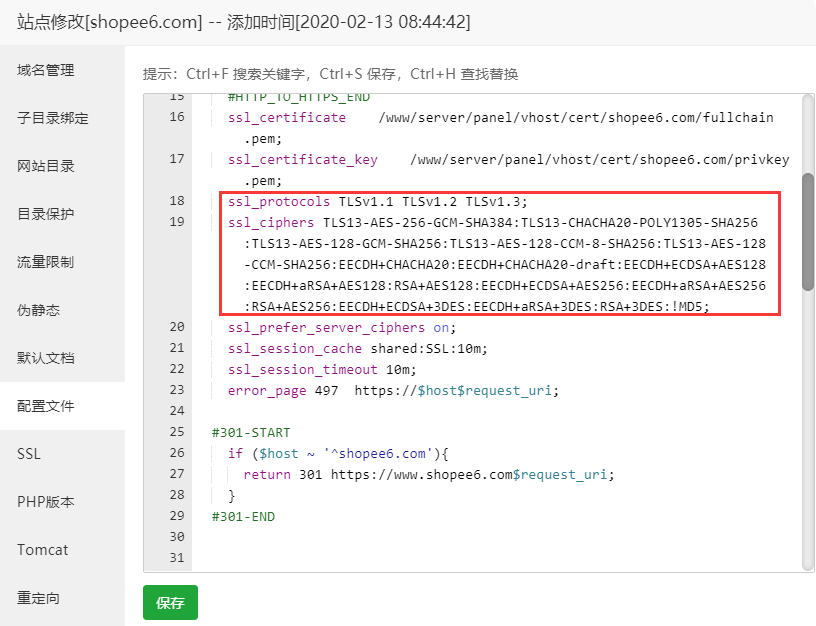Click the 'on' value on line 20

pyautogui.click(x=441, y=328)
